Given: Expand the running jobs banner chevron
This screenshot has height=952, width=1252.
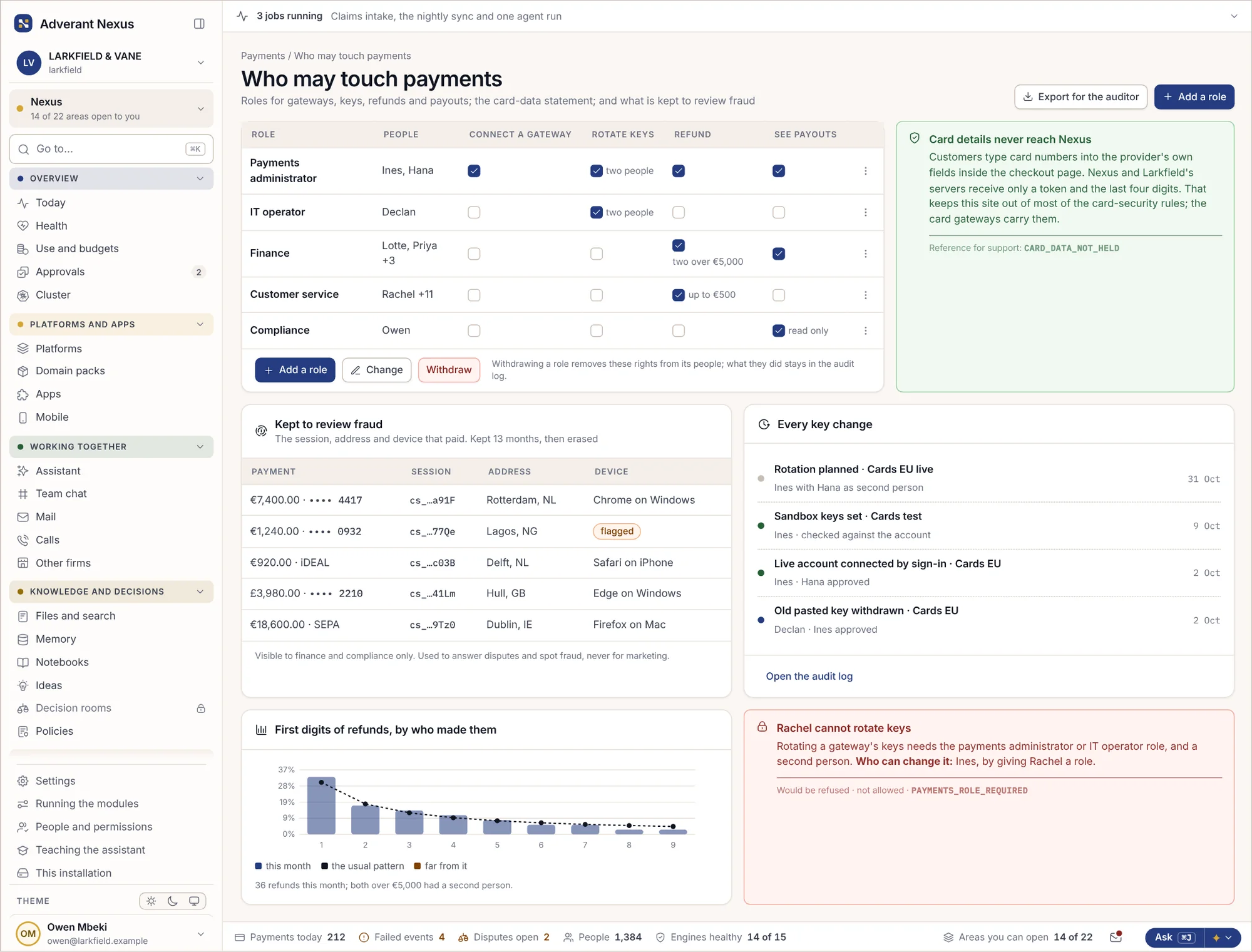Looking at the screenshot, I should pos(1234,16).
